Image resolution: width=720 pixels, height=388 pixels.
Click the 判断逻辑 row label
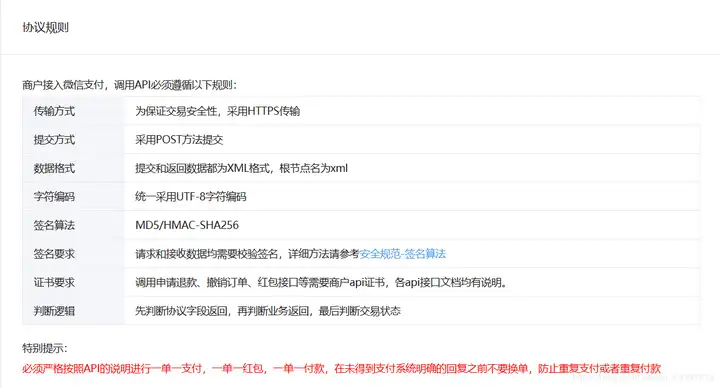(x=54, y=311)
